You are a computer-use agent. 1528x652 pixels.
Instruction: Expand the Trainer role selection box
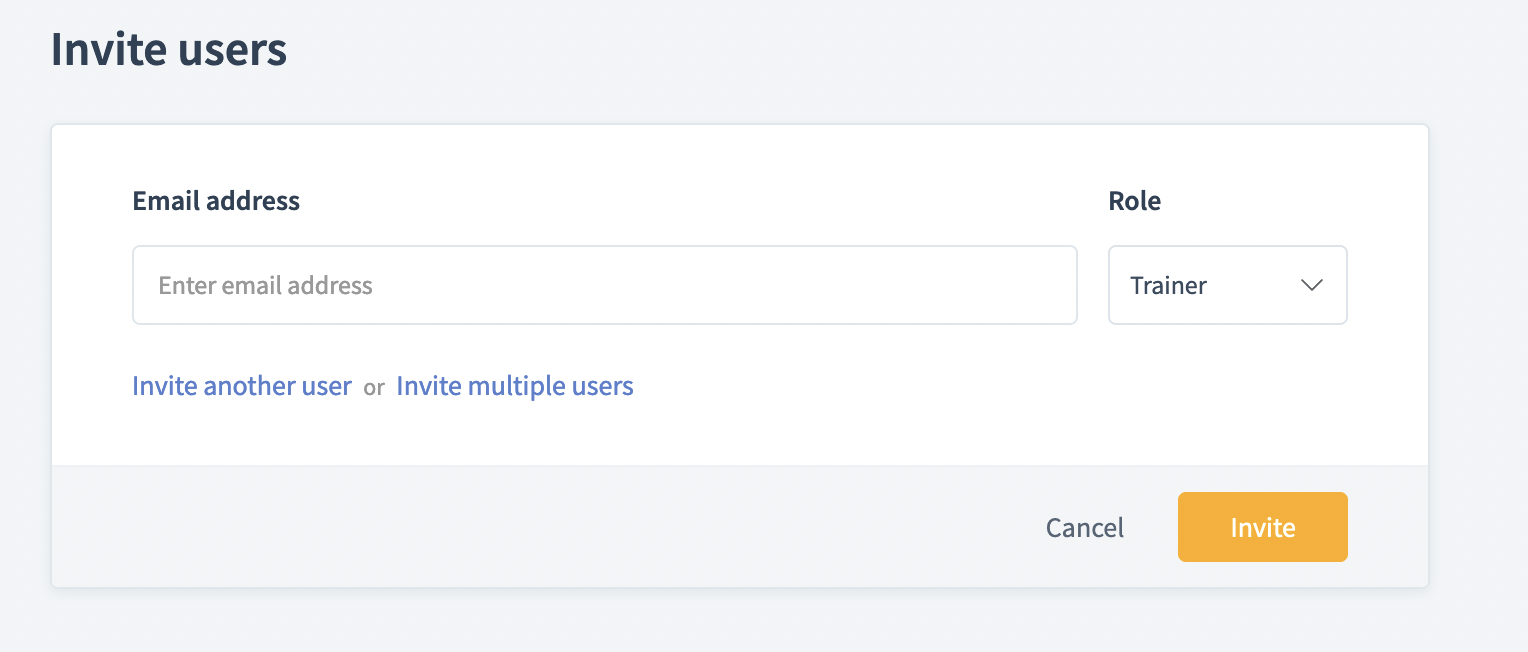pos(1227,286)
